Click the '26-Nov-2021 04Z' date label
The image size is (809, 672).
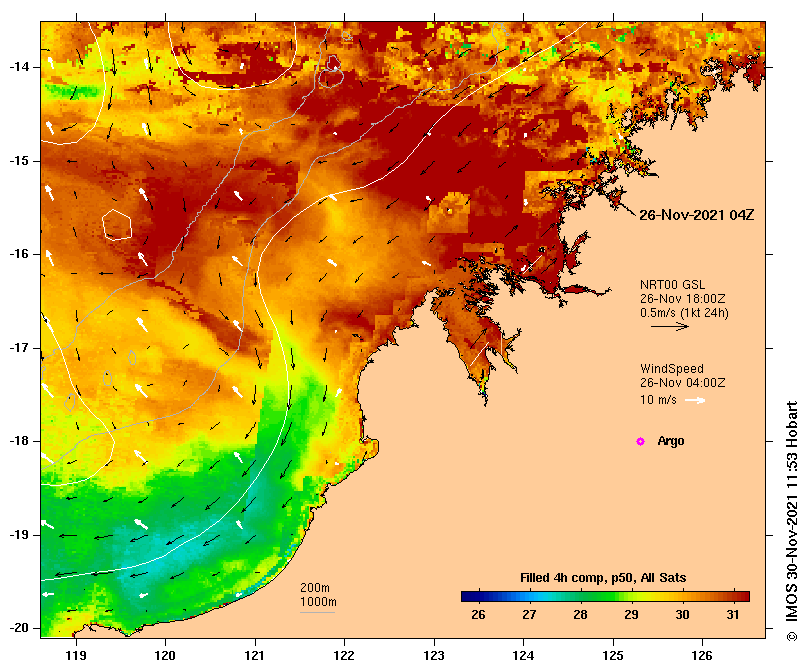697,215
